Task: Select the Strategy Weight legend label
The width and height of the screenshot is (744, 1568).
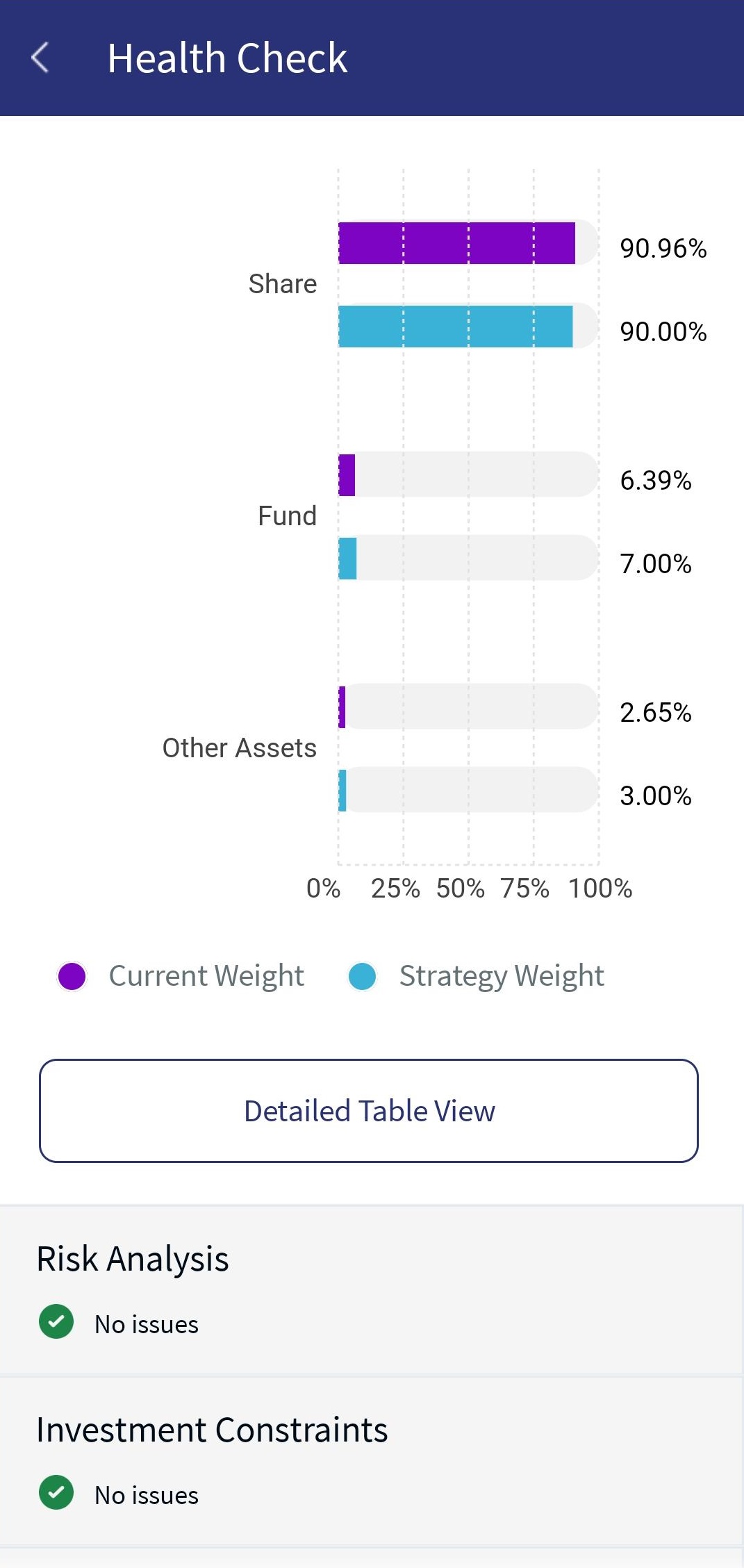Action: pos(502,976)
